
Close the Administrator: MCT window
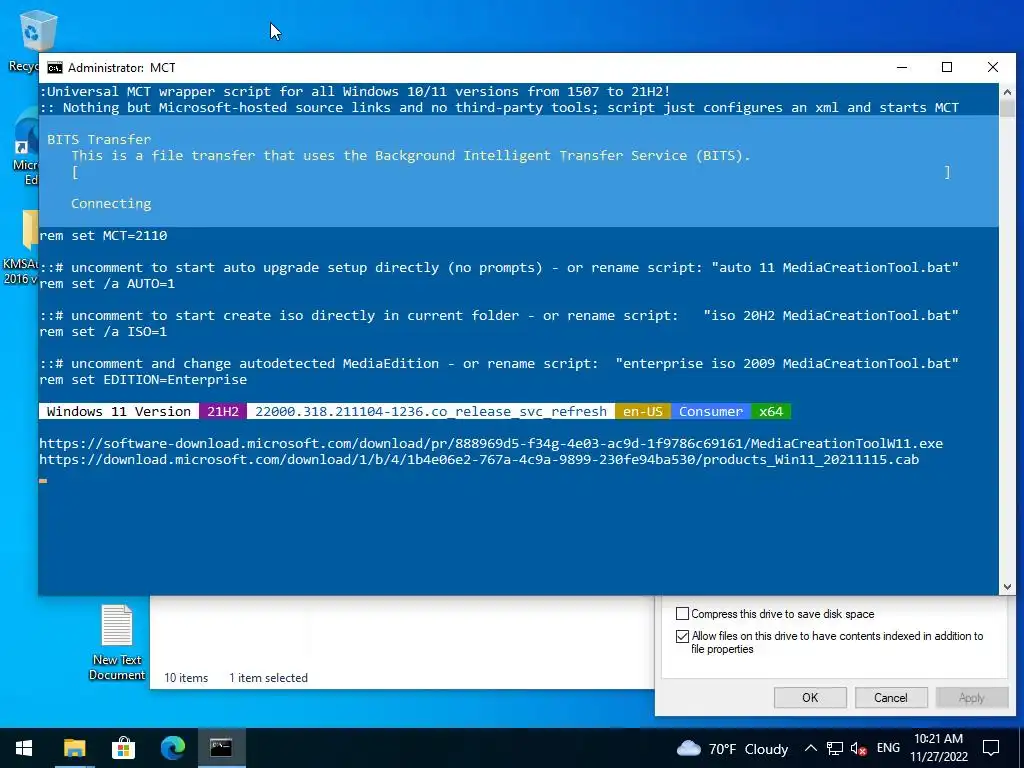(993, 67)
